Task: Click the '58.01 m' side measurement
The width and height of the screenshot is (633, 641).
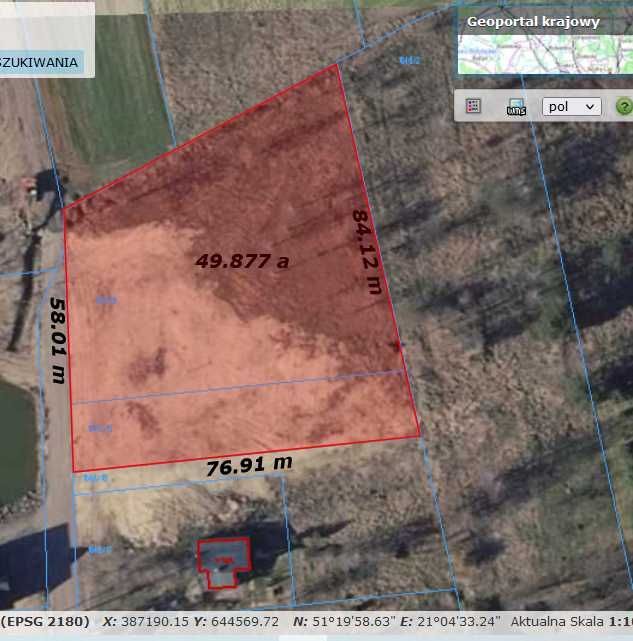Action: pyautogui.click(x=58, y=340)
